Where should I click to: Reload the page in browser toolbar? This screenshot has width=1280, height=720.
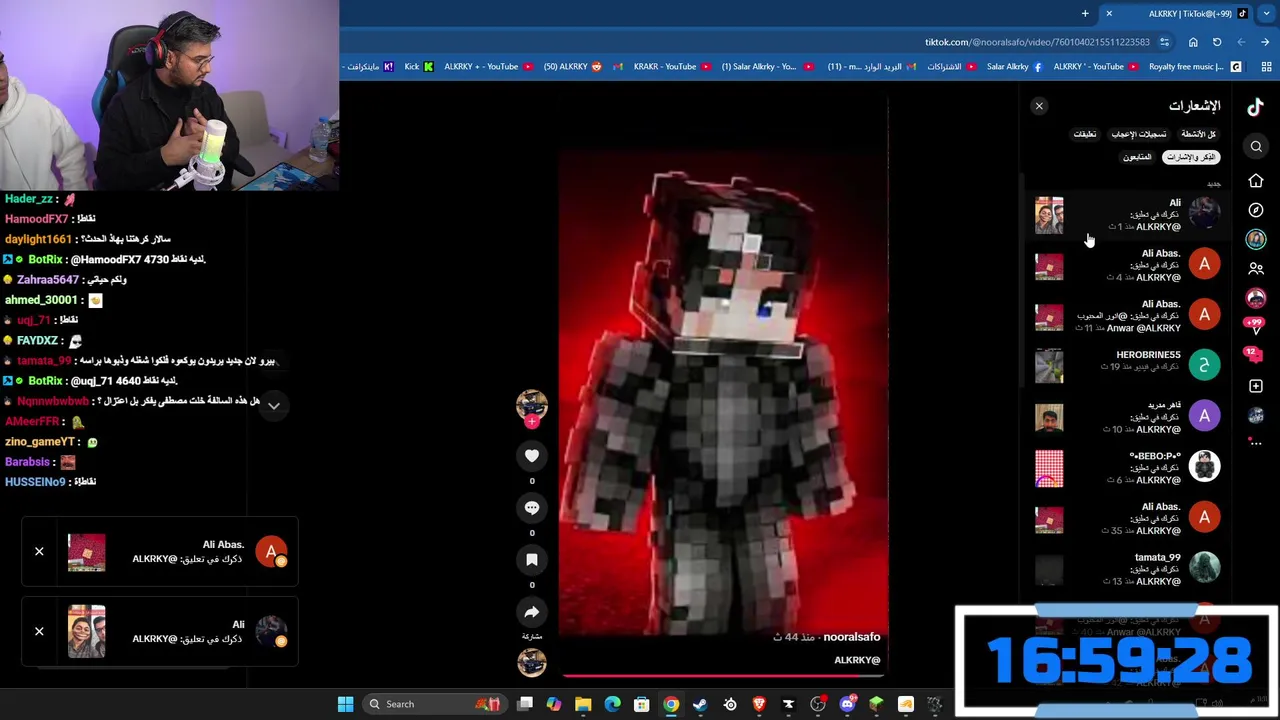coord(1217,42)
